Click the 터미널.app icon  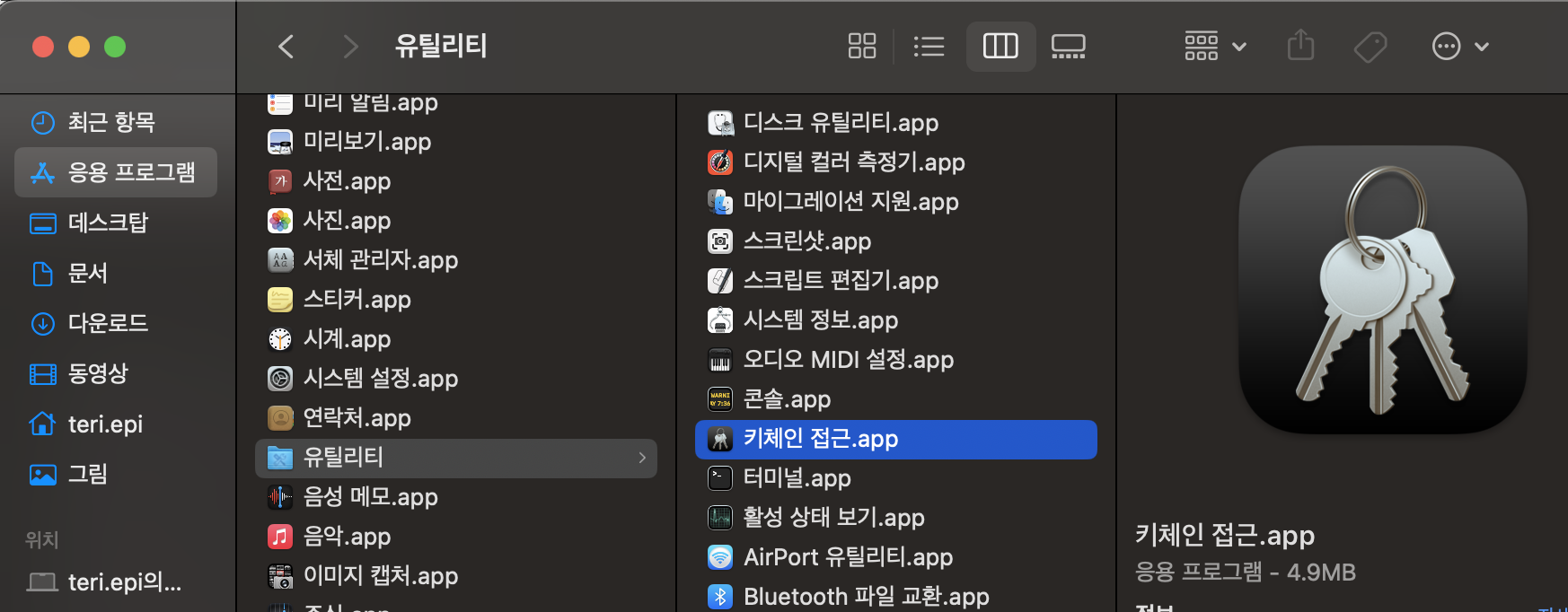click(x=720, y=478)
